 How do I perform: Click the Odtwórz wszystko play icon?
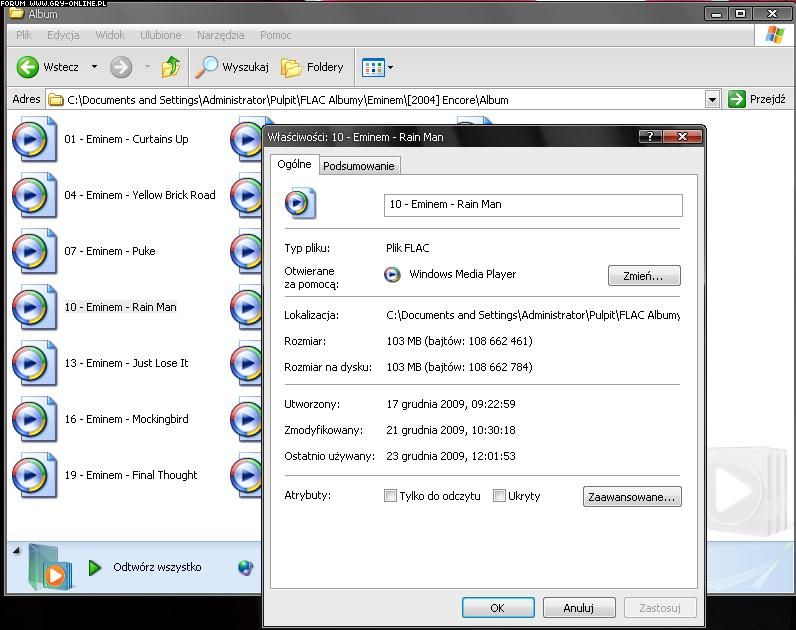(x=95, y=568)
